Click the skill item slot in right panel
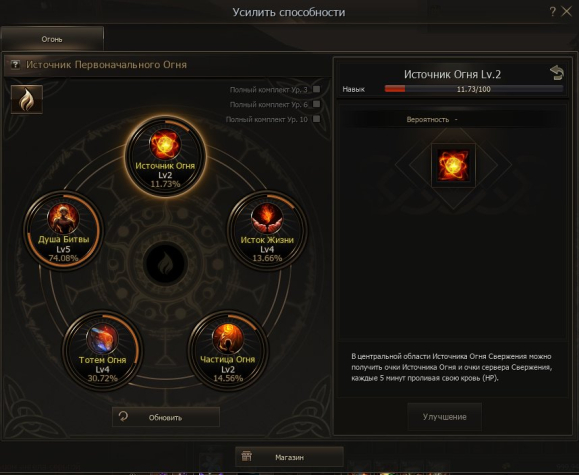This screenshot has width=579, height=475. coord(453,165)
